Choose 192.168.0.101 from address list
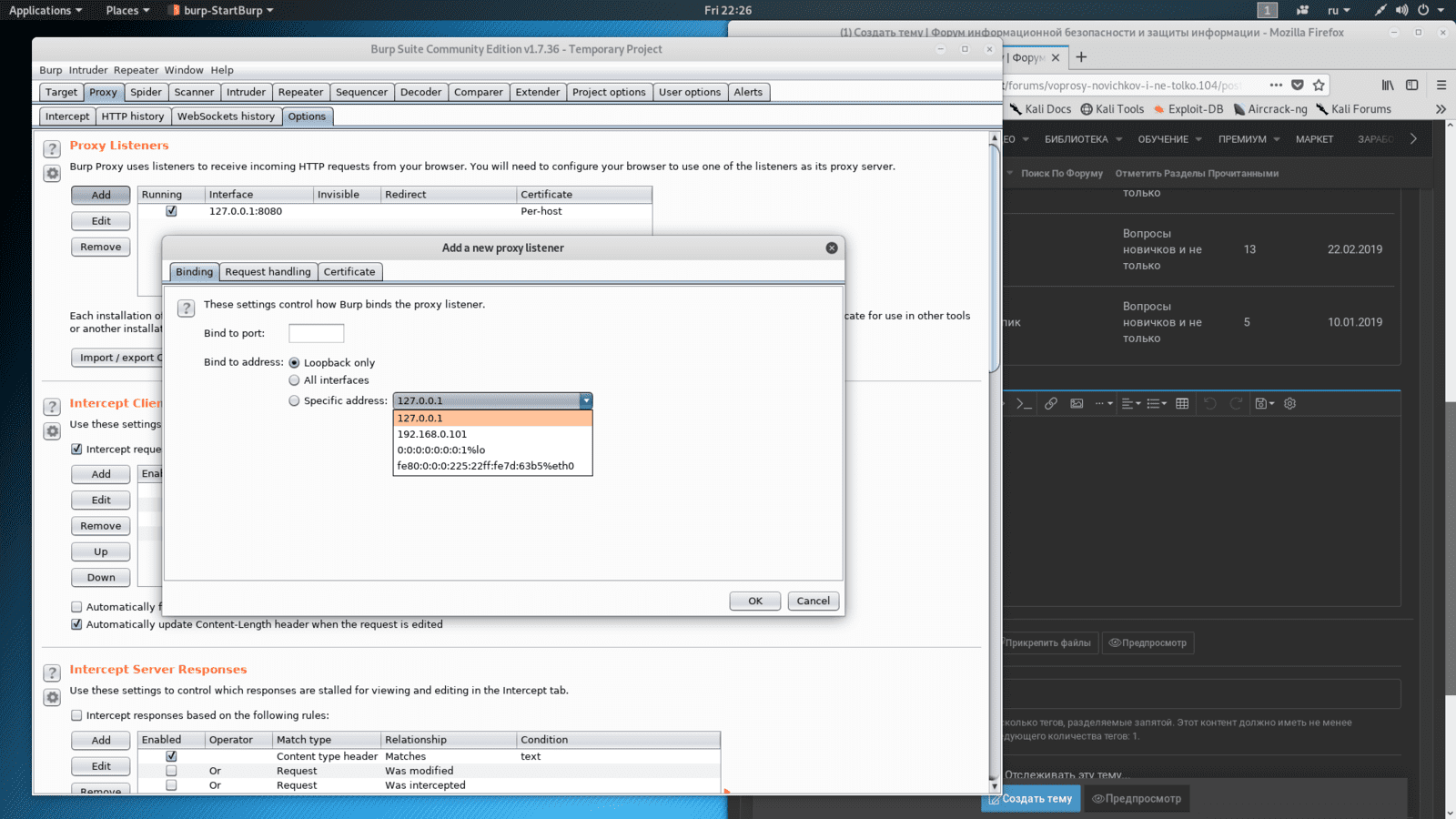Image resolution: width=1456 pixels, height=819 pixels. coord(492,434)
